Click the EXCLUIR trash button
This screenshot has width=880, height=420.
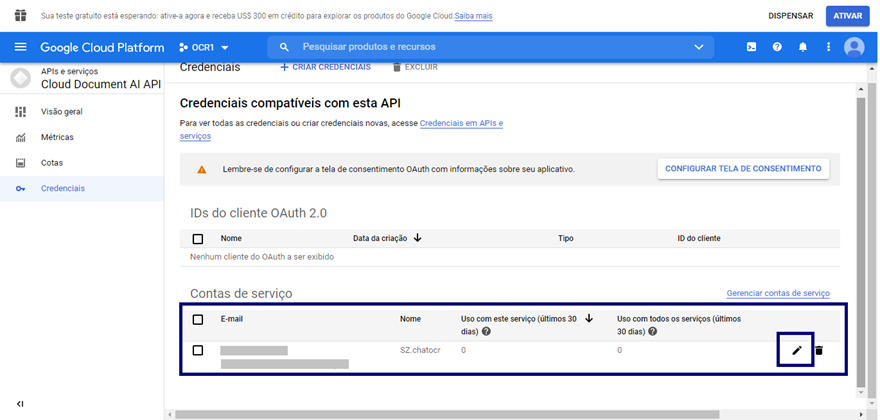415,67
